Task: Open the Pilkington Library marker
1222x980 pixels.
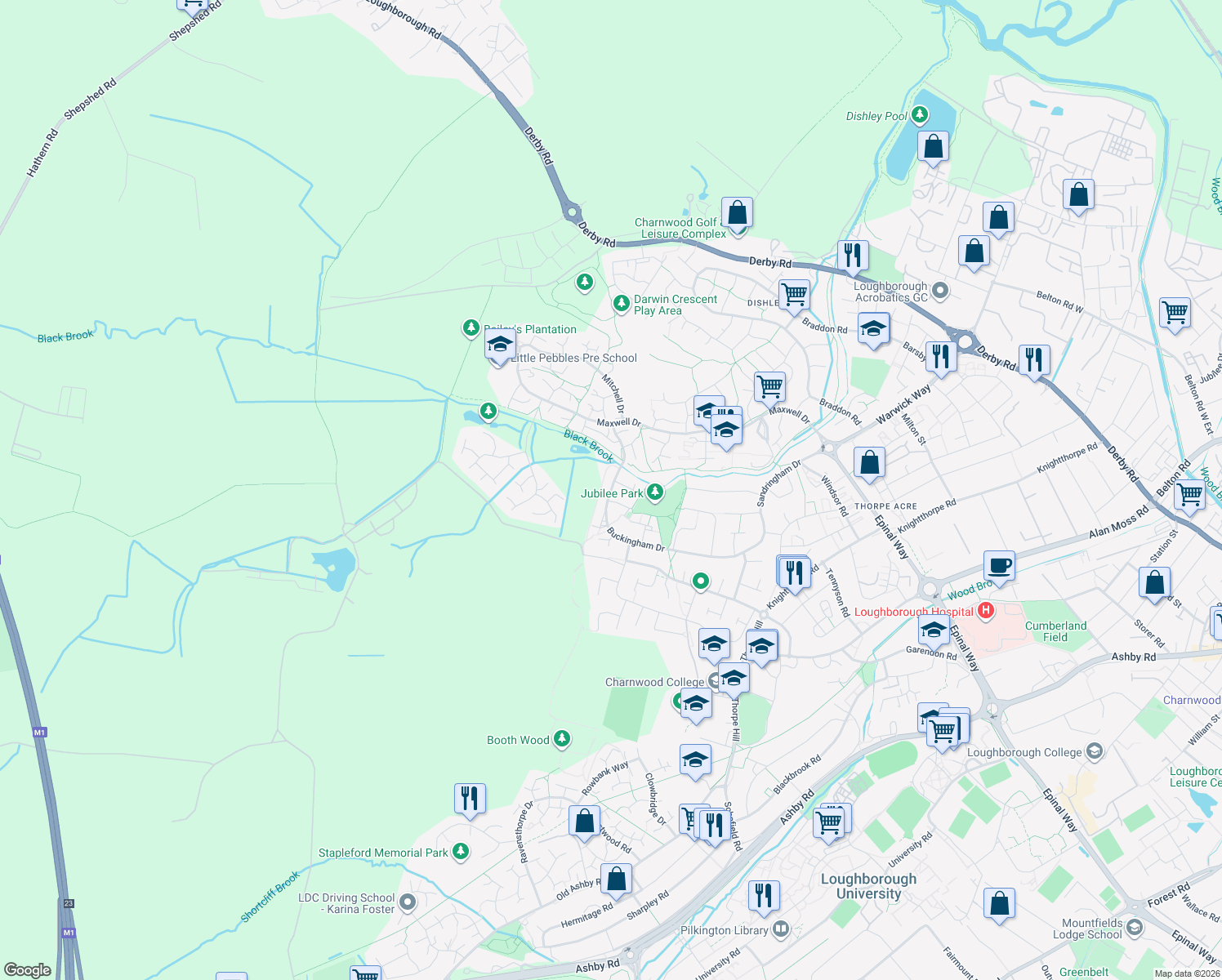Action: [781, 929]
